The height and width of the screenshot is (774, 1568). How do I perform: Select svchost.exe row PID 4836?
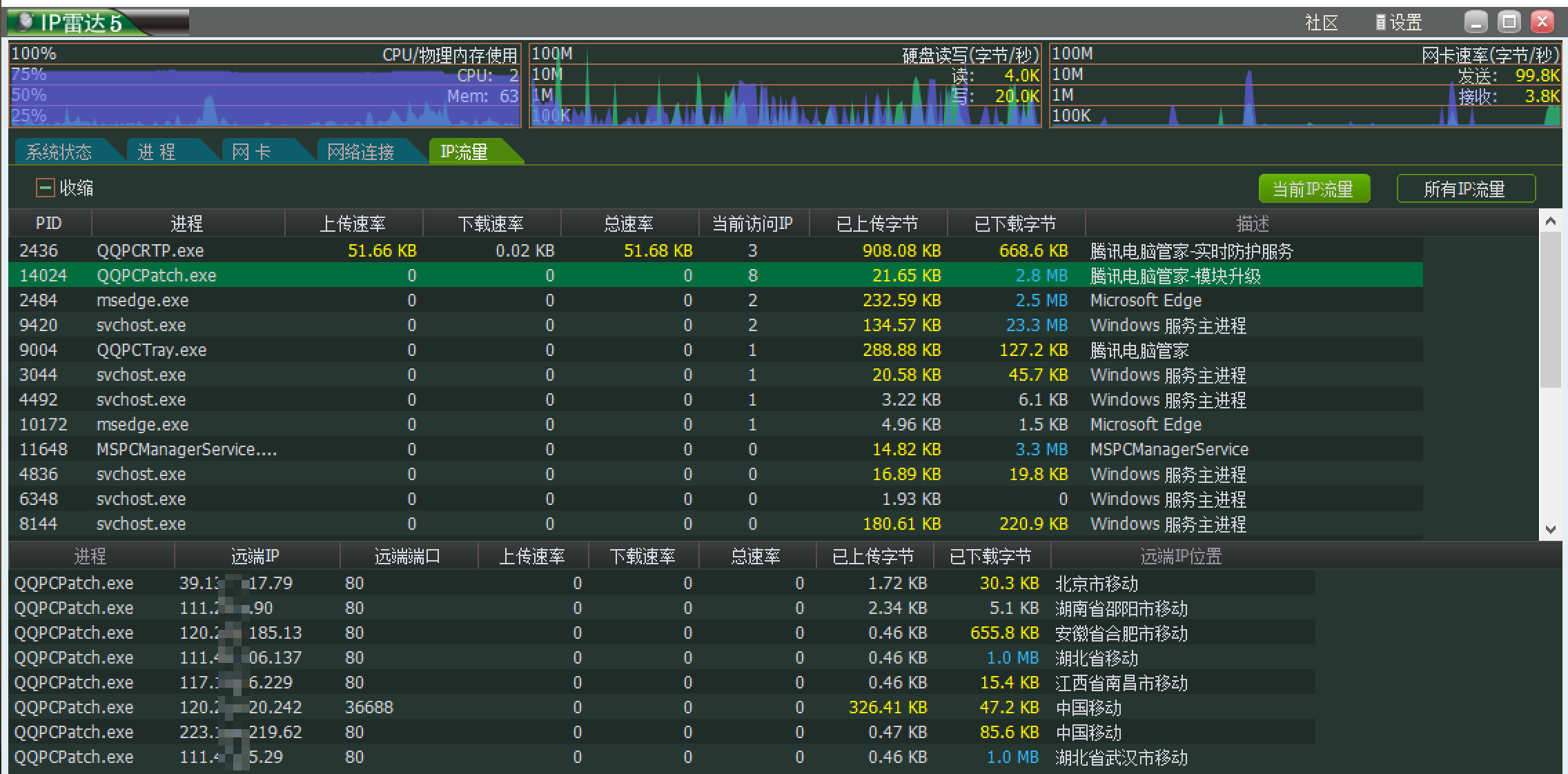pyautogui.click(x=716, y=474)
